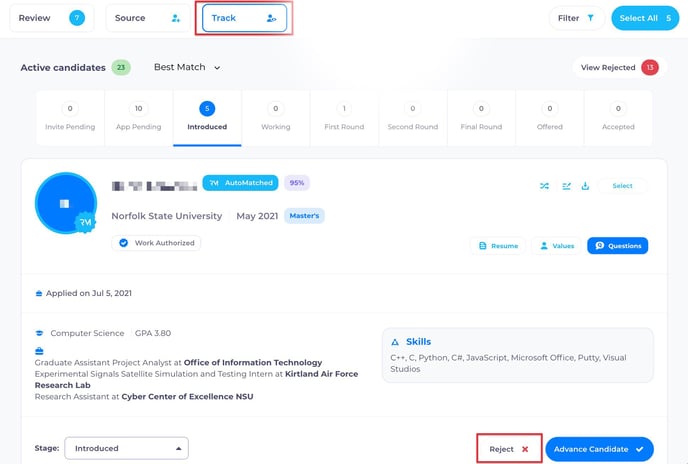Click the filter funnel icon
Viewport: 688px width, 464px height.
[591, 18]
